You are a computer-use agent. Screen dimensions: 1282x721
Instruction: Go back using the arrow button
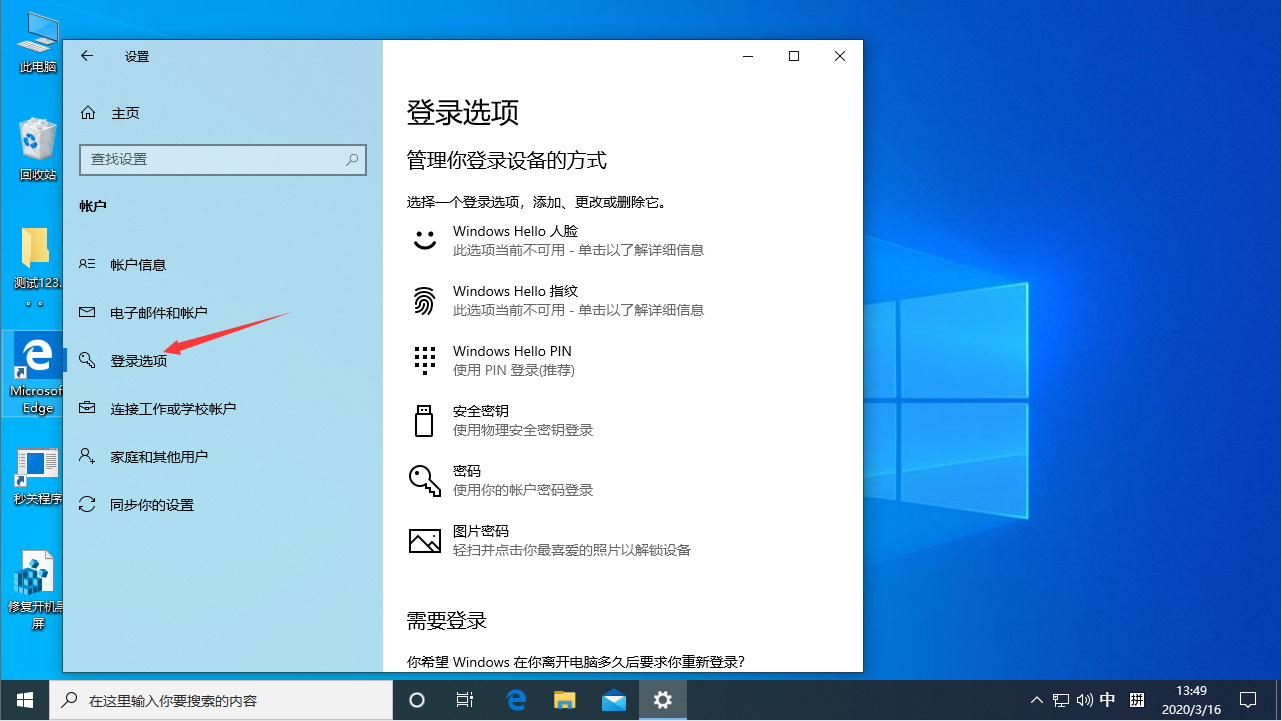[x=87, y=56]
